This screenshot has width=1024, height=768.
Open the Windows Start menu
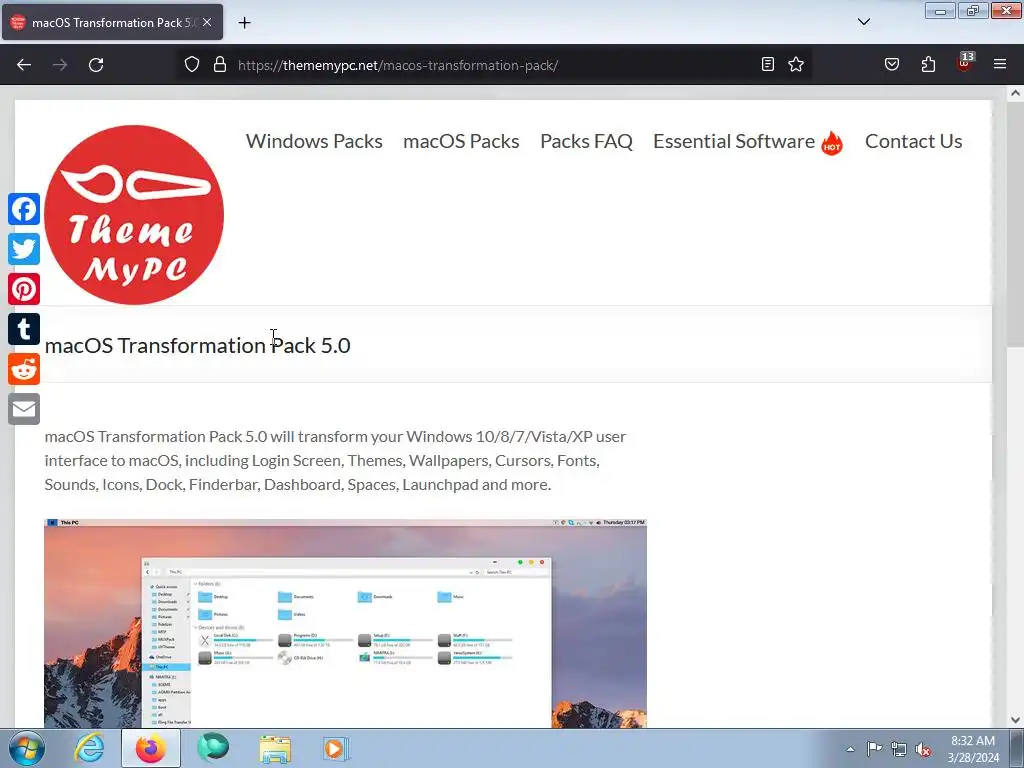tap(26, 748)
